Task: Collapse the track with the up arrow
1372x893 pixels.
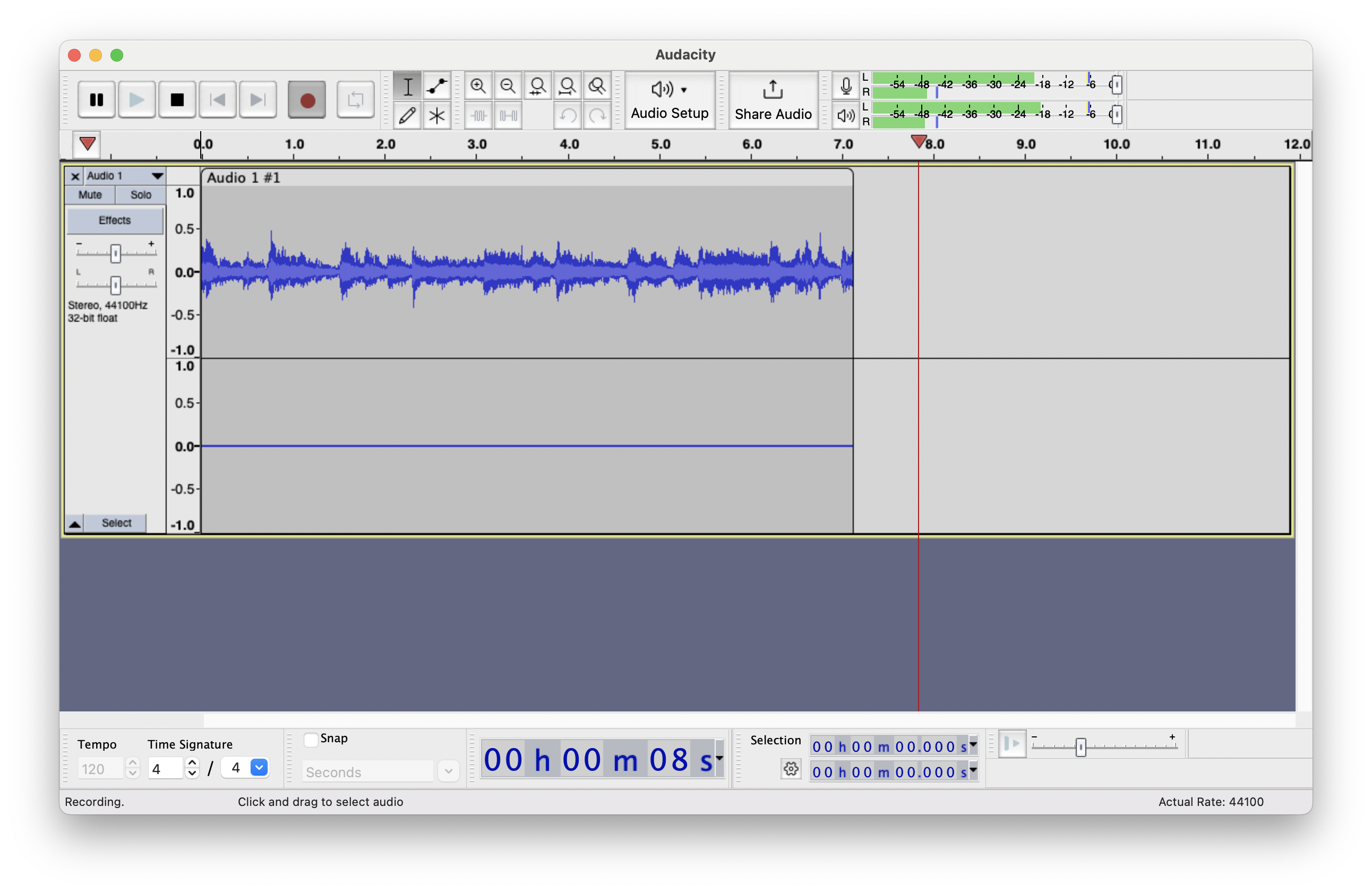Action: pos(75,523)
